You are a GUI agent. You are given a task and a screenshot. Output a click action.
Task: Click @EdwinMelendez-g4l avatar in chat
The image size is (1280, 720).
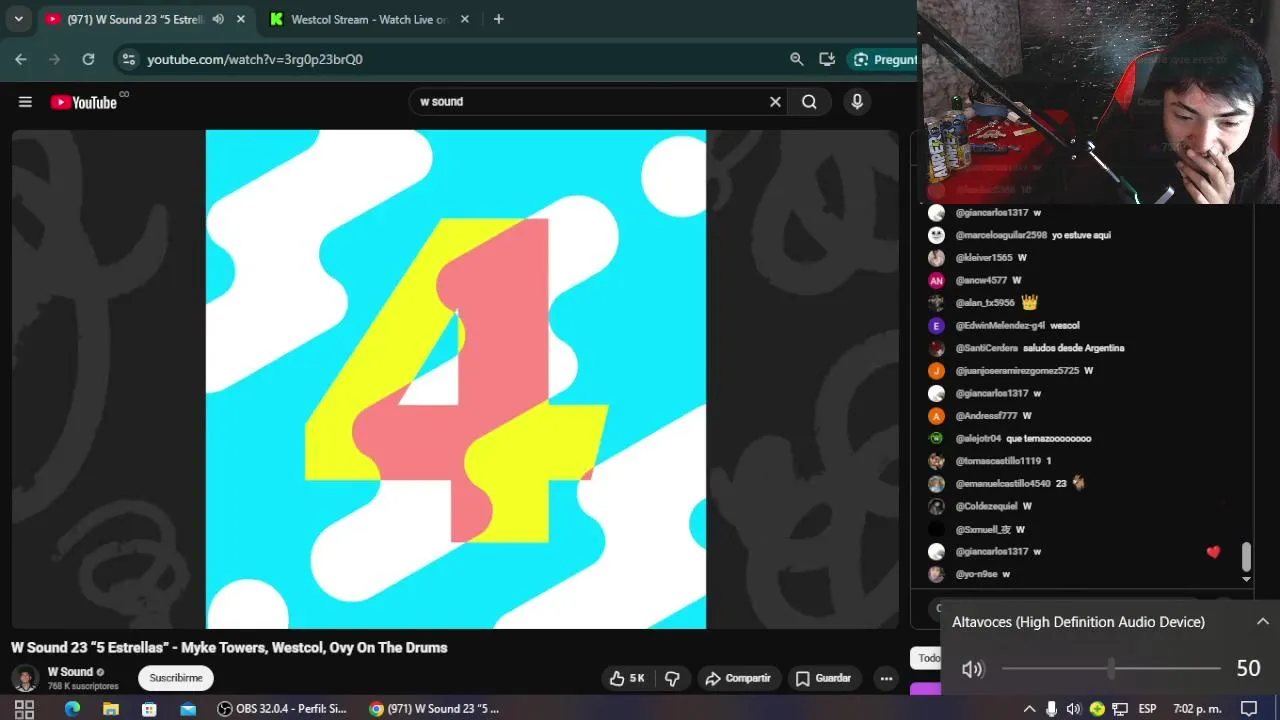936,325
